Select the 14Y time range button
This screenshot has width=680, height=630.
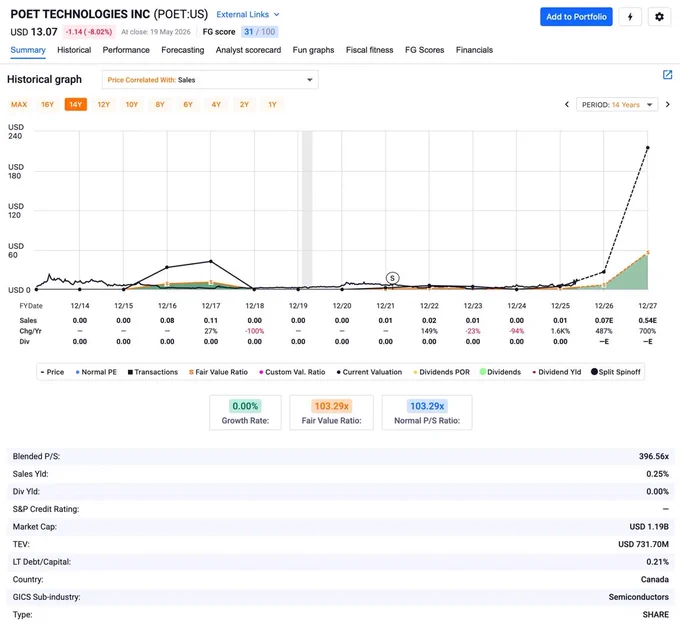pos(75,104)
